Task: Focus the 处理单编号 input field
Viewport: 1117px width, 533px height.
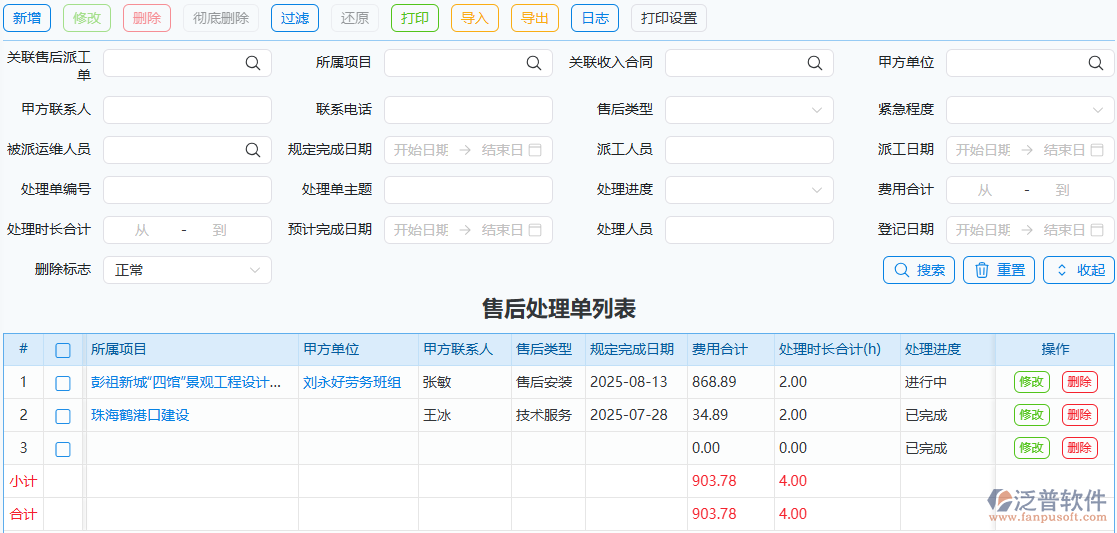Action: [187, 190]
